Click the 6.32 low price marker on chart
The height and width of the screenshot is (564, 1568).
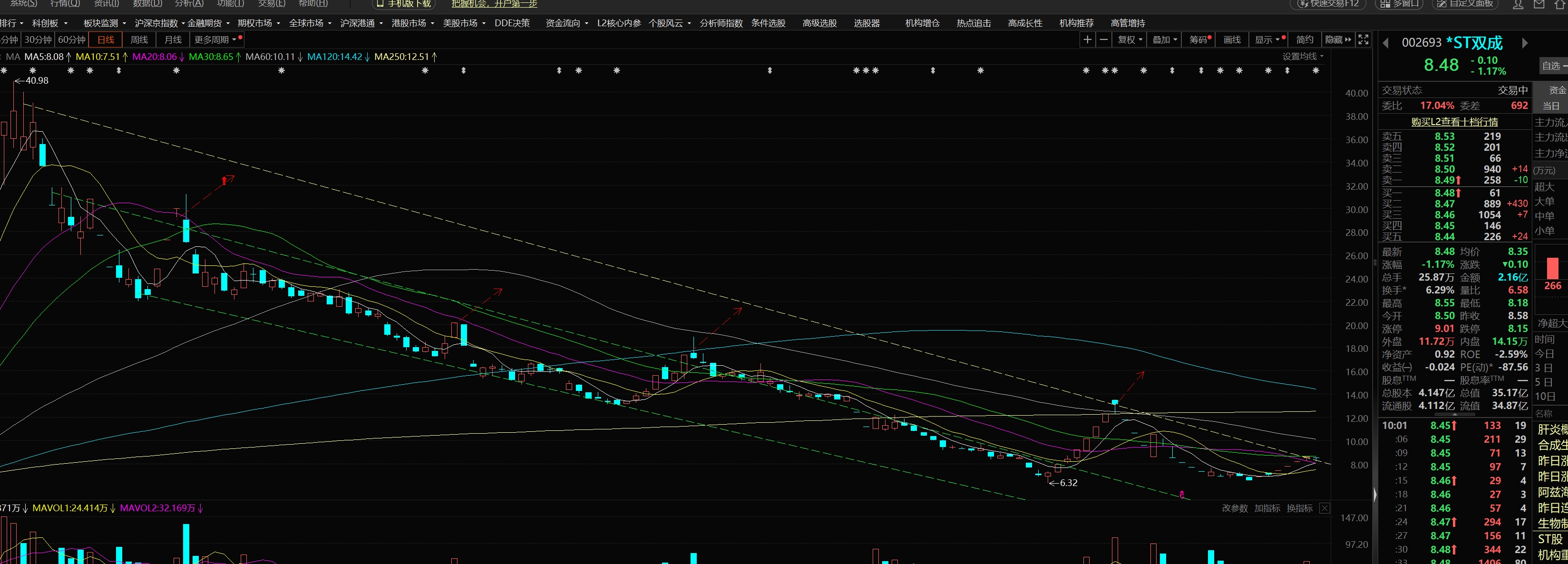coord(1063,483)
